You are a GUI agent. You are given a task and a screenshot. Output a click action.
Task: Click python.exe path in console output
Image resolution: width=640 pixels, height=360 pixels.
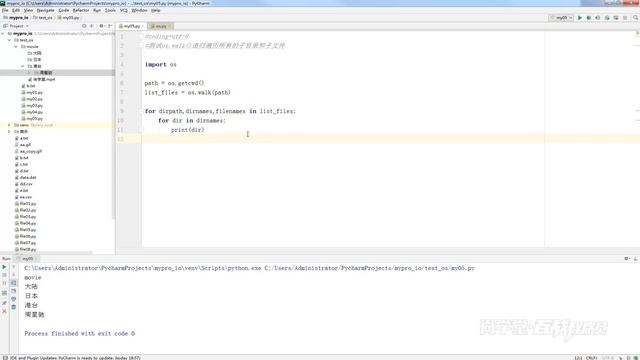[x=143, y=268]
